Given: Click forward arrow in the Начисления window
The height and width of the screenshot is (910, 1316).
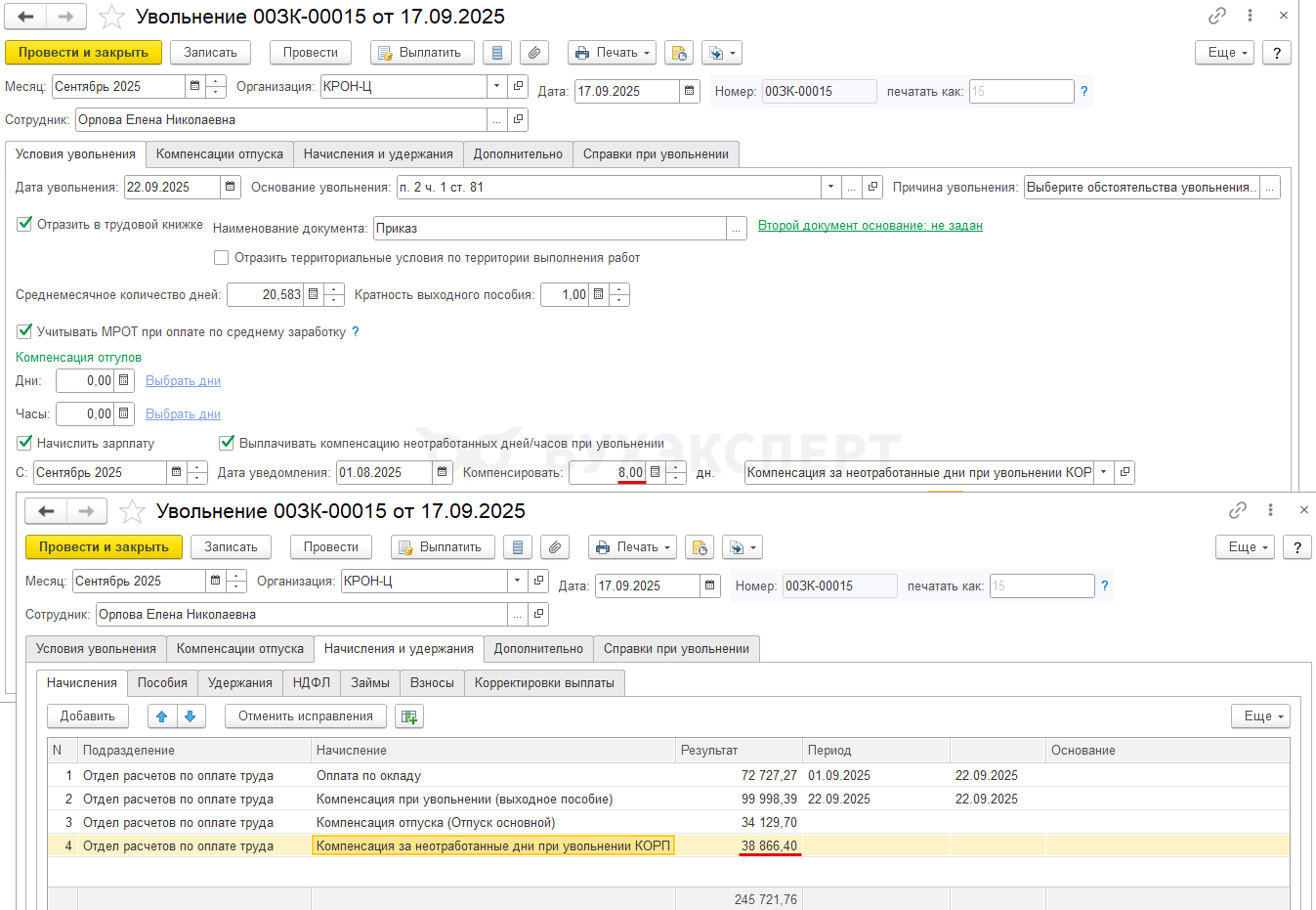Looking at the screenshot, I should tap(86, 511).
